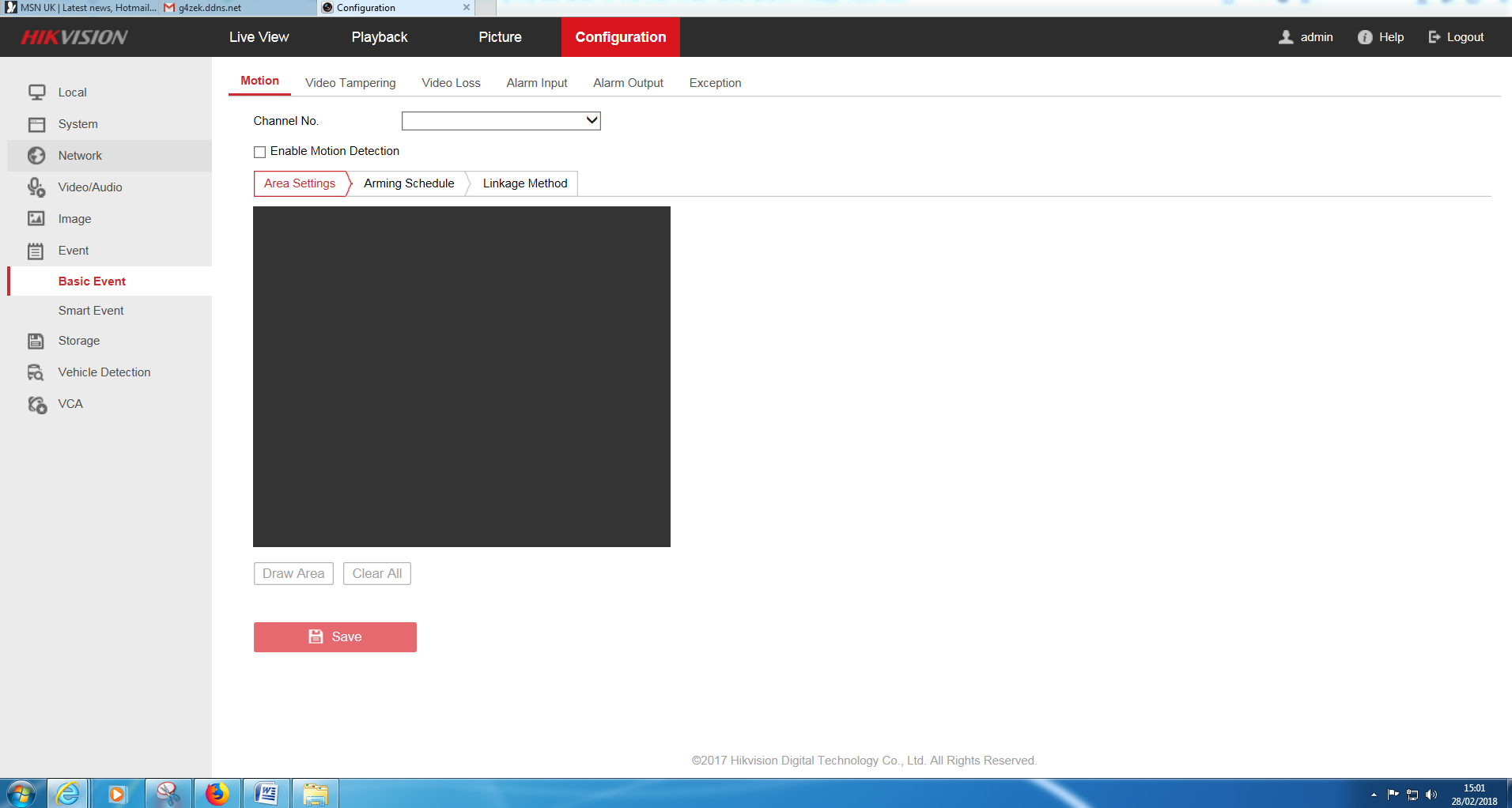The width and height of the screenshot is (1512, 808).
Task: Click the Storage disk icon
Action: (x=36, y=341)
